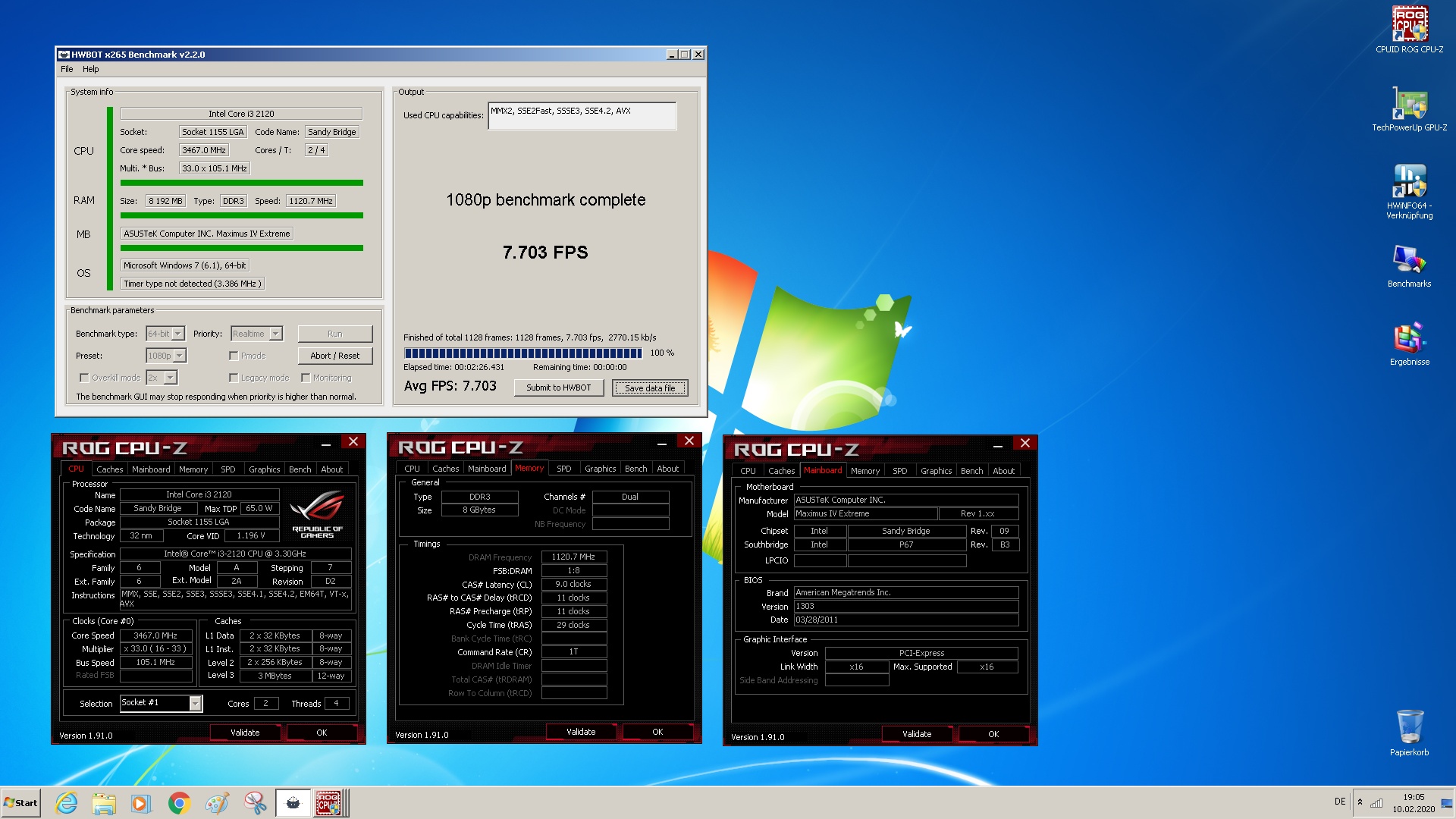Open SPD tab in middle CPU-Z window
The width and height of the screenshot is (1456, 819).
564,469
